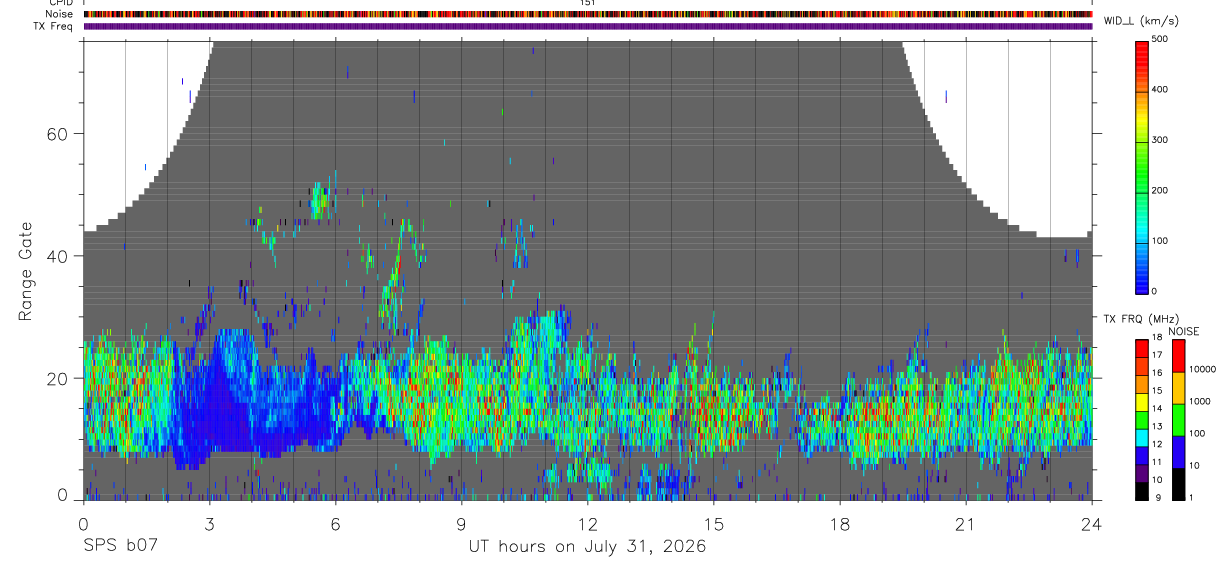Click the 12 hour tick label
This screenshot has height=567, width=1228.
587,524
